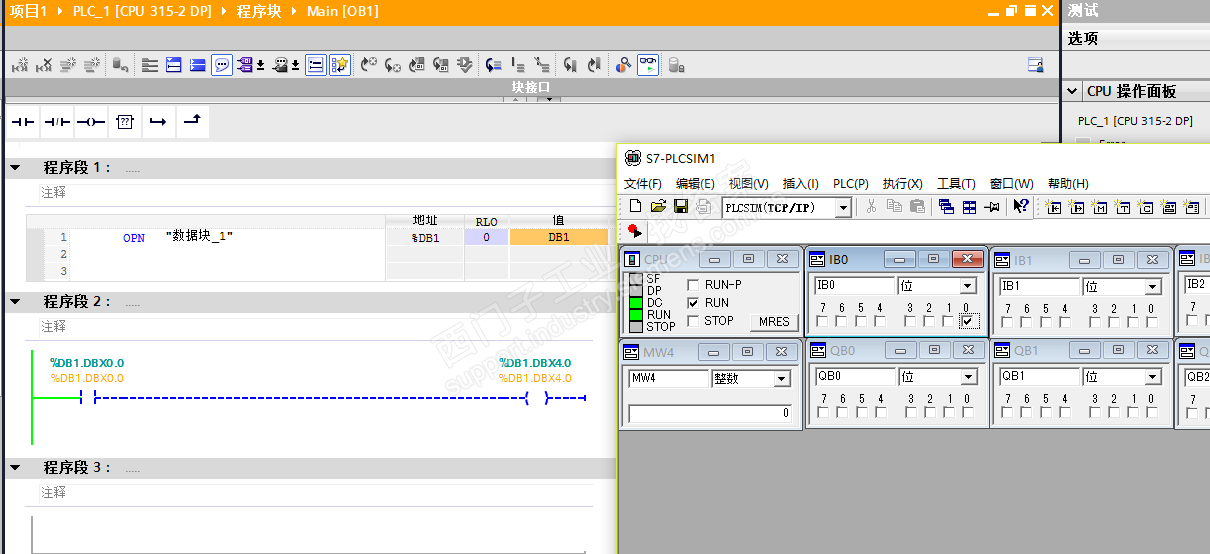Insert timer icon in PLCSIM

tap(1122, 206)
